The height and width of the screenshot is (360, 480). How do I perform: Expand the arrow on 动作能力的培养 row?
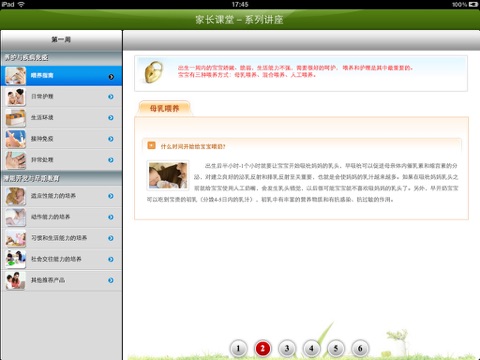[x=111, y=217]
